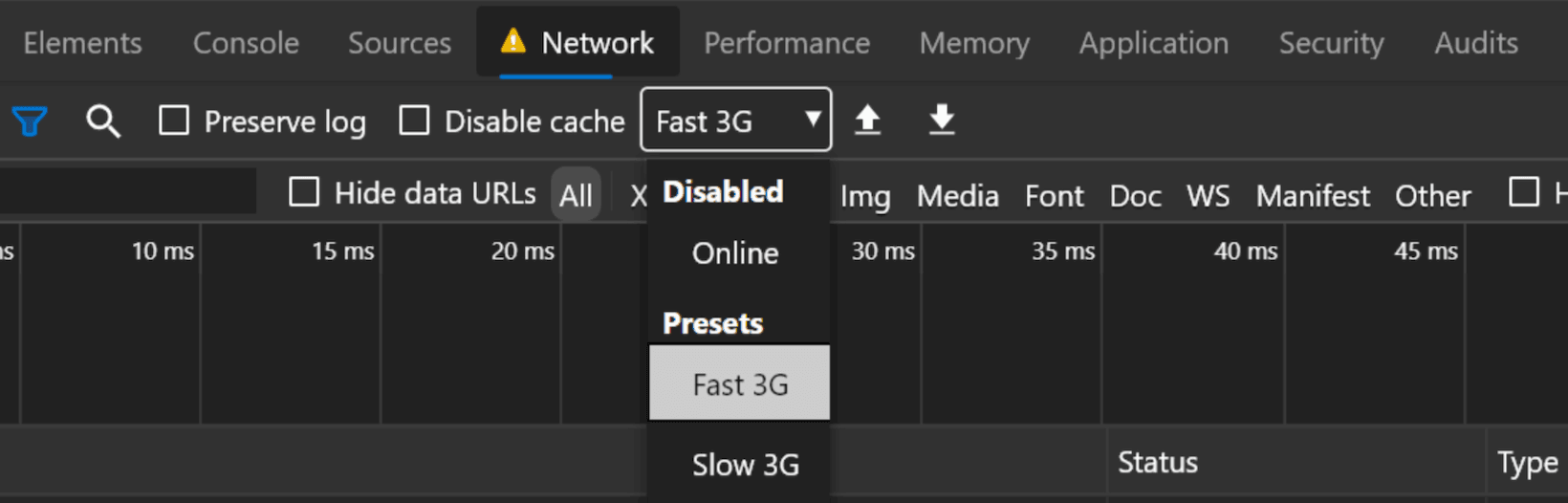
Task: Open the Performance tab
Action: point(787,43)
